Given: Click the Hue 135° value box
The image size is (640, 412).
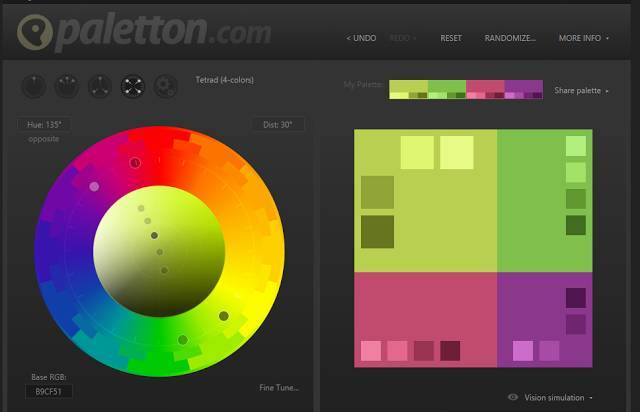Looking at the screenshot, I should [44, 125].
